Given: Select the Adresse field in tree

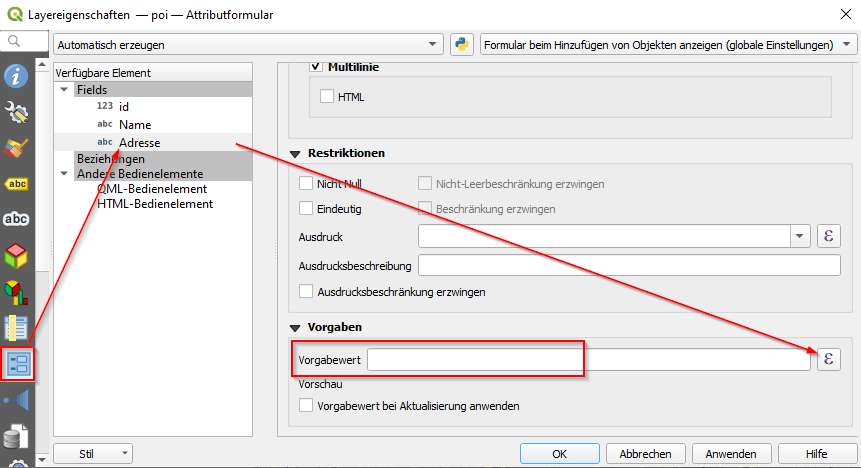Looking at the screenshot, I should click(139, 143).
